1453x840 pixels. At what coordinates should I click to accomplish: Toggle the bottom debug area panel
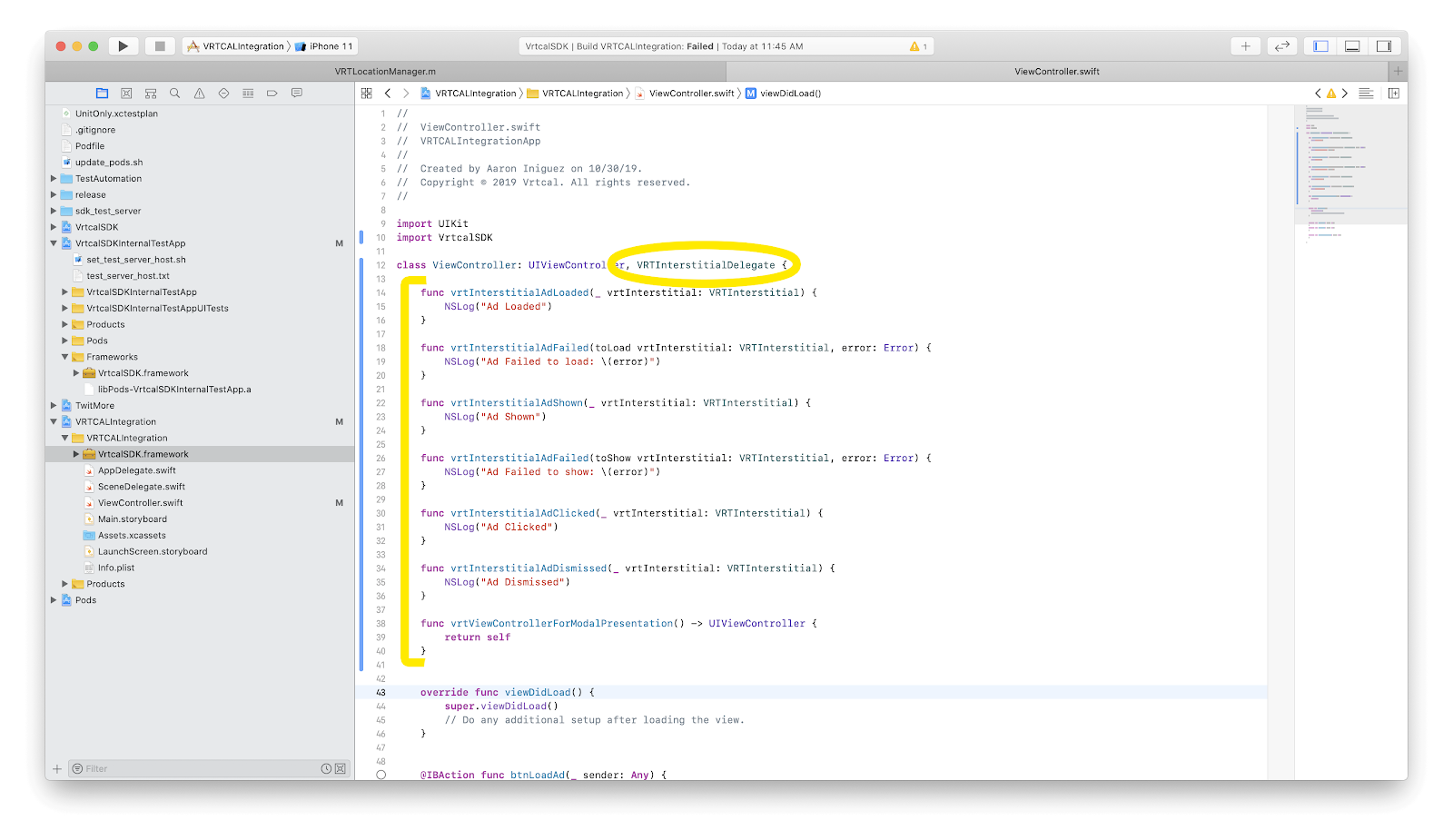point(1352,46)
